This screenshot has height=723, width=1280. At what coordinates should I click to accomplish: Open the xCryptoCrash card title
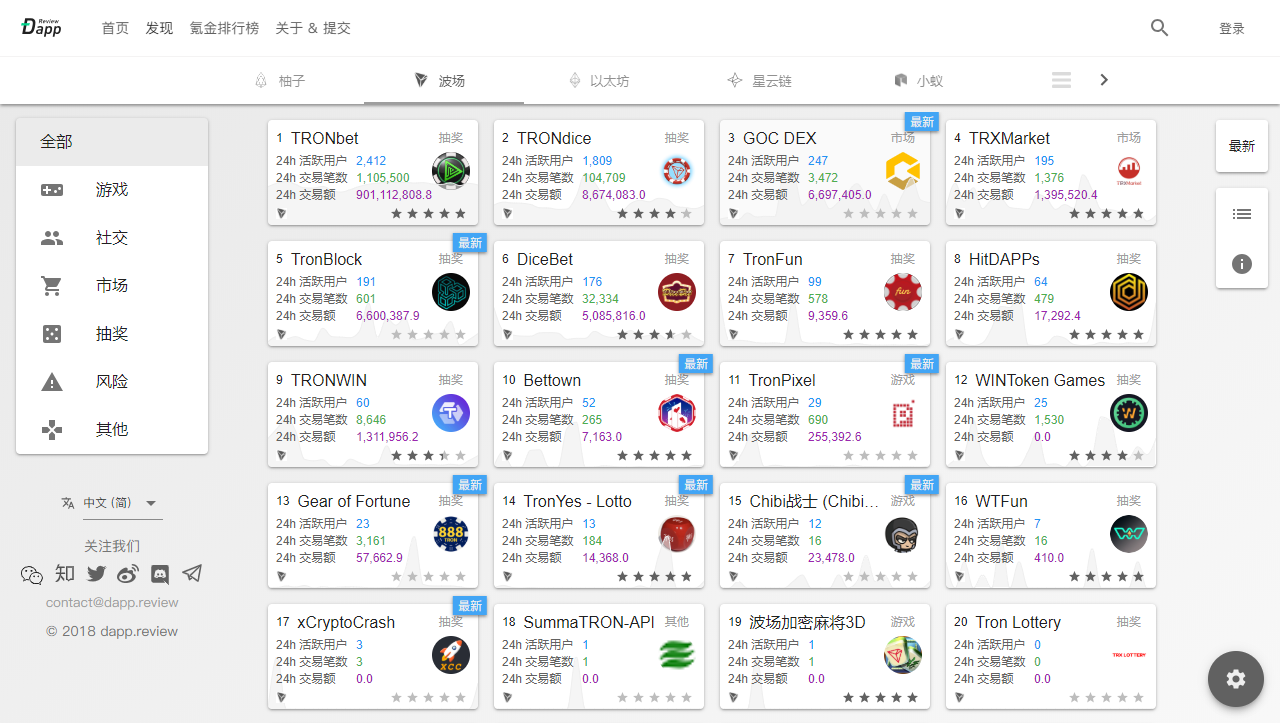346,622
